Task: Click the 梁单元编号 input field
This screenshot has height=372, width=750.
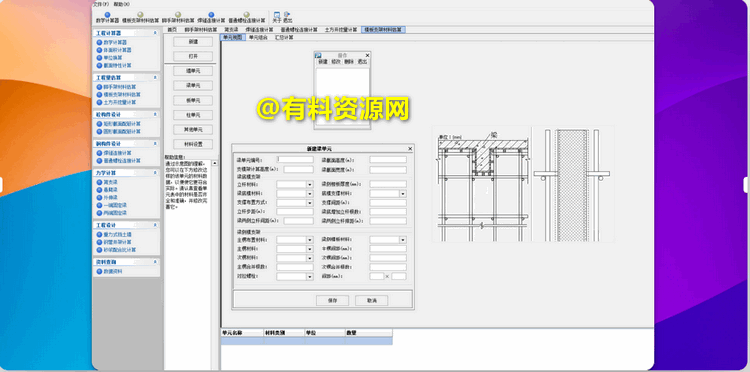Action: 296,159
